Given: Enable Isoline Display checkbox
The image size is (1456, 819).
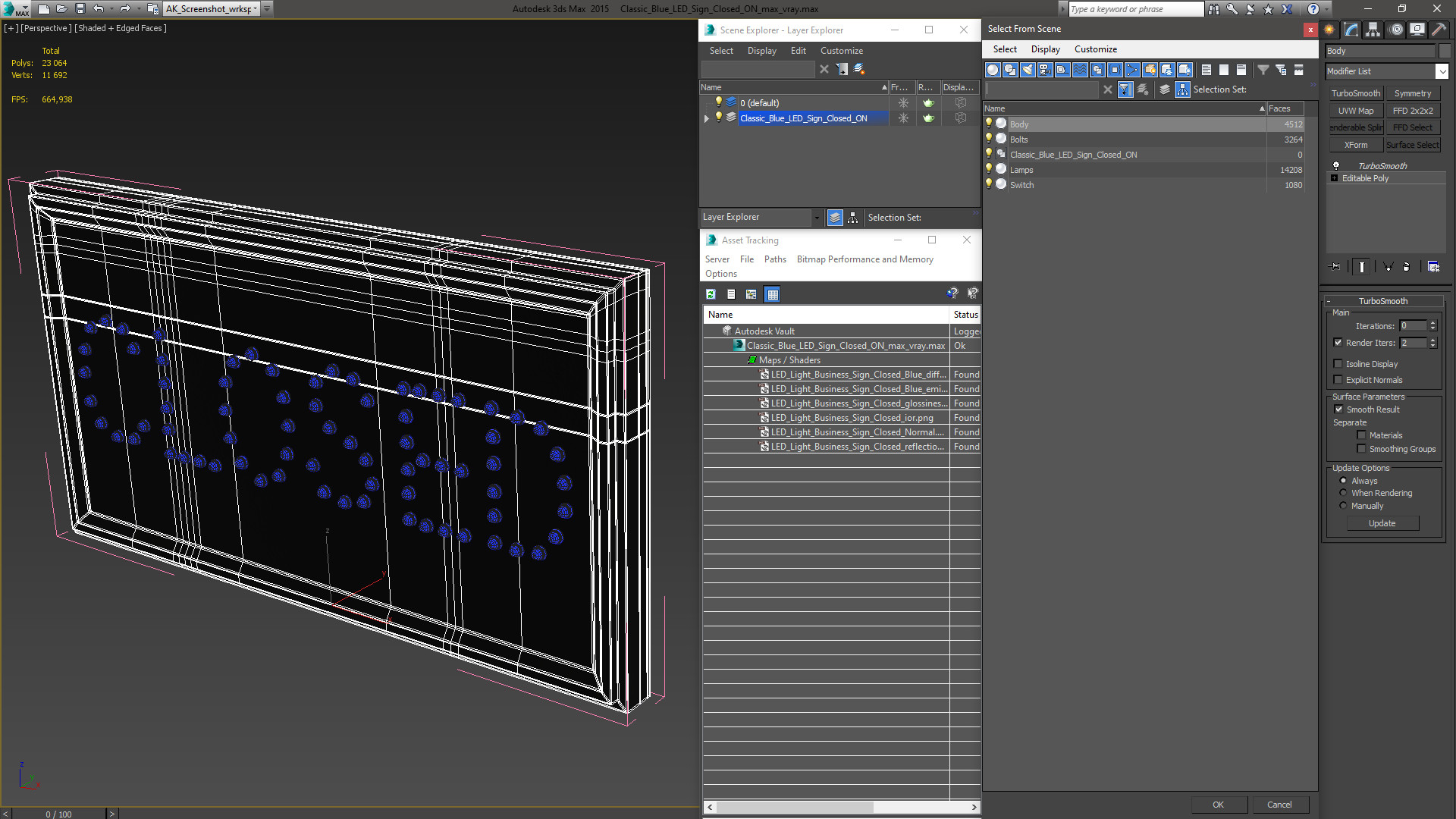Looking at the screenshot, I should tap(1338, 364).
